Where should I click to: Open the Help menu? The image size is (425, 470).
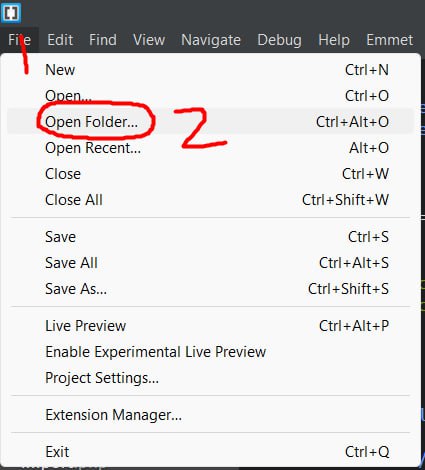(334, 40)
